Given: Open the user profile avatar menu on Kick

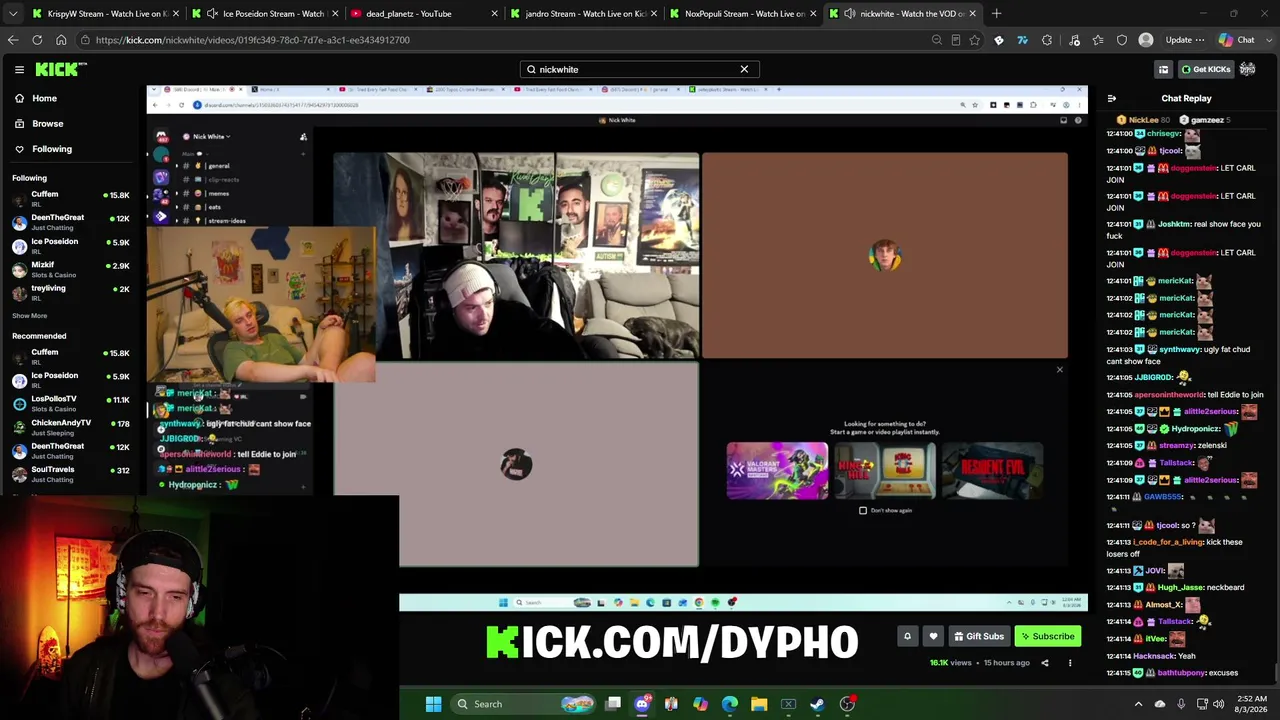Looking at the screenshot, I should (x=1248, y=69).
